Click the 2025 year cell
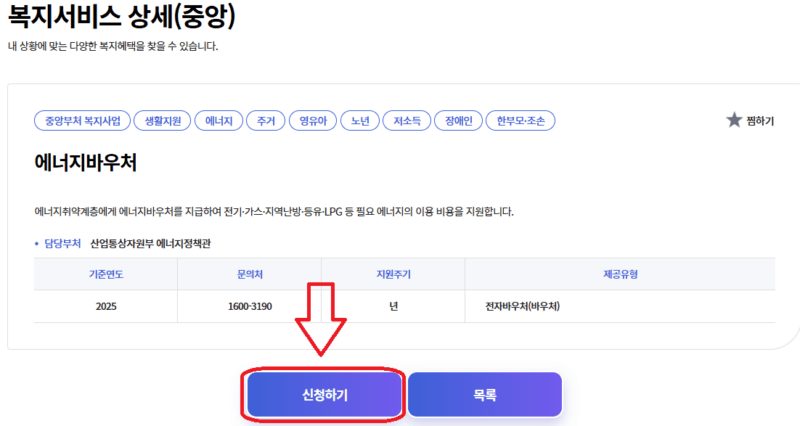 [x=106, y=307]
